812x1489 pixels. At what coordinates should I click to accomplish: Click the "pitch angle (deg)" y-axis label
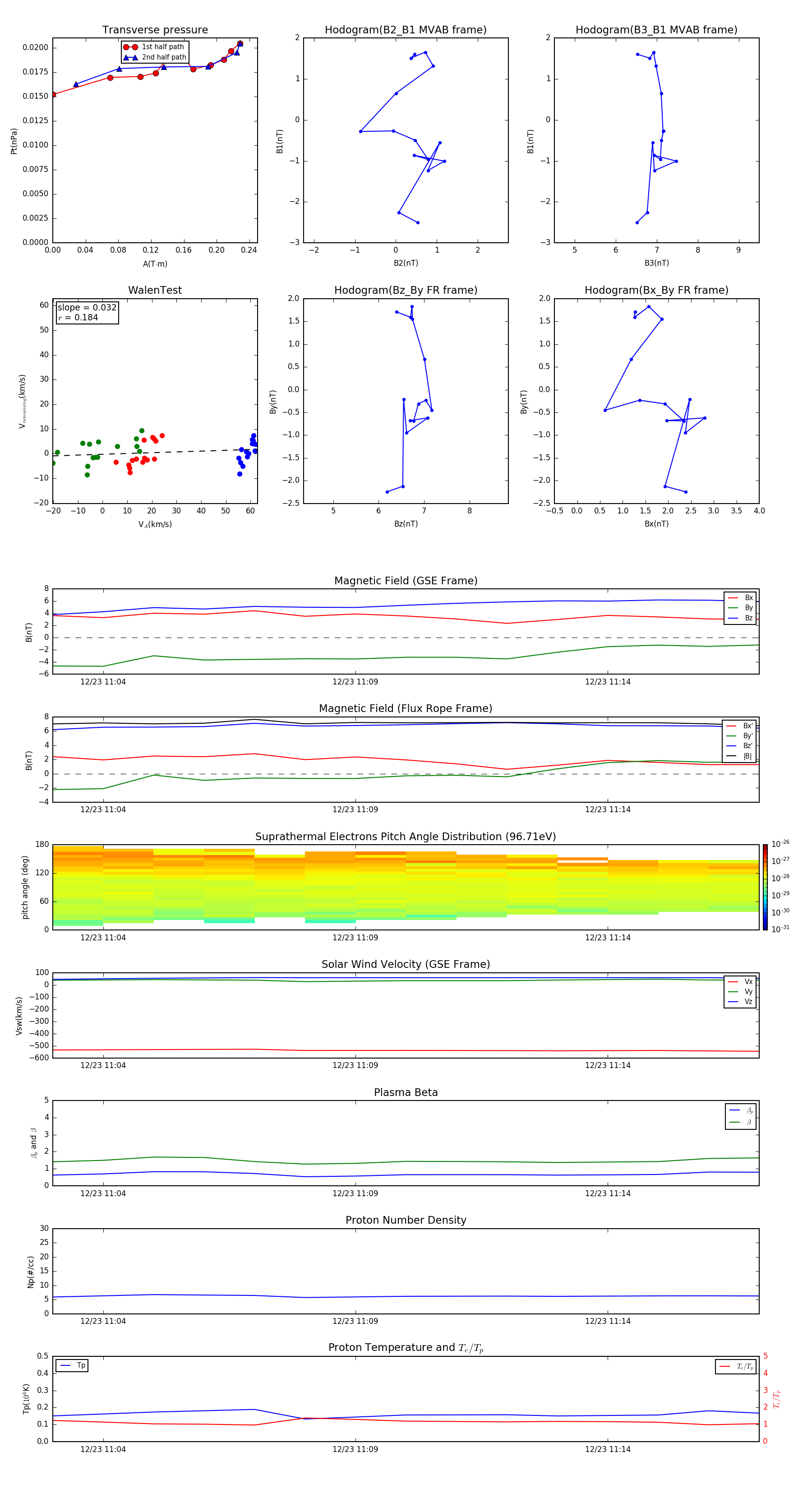25,887
